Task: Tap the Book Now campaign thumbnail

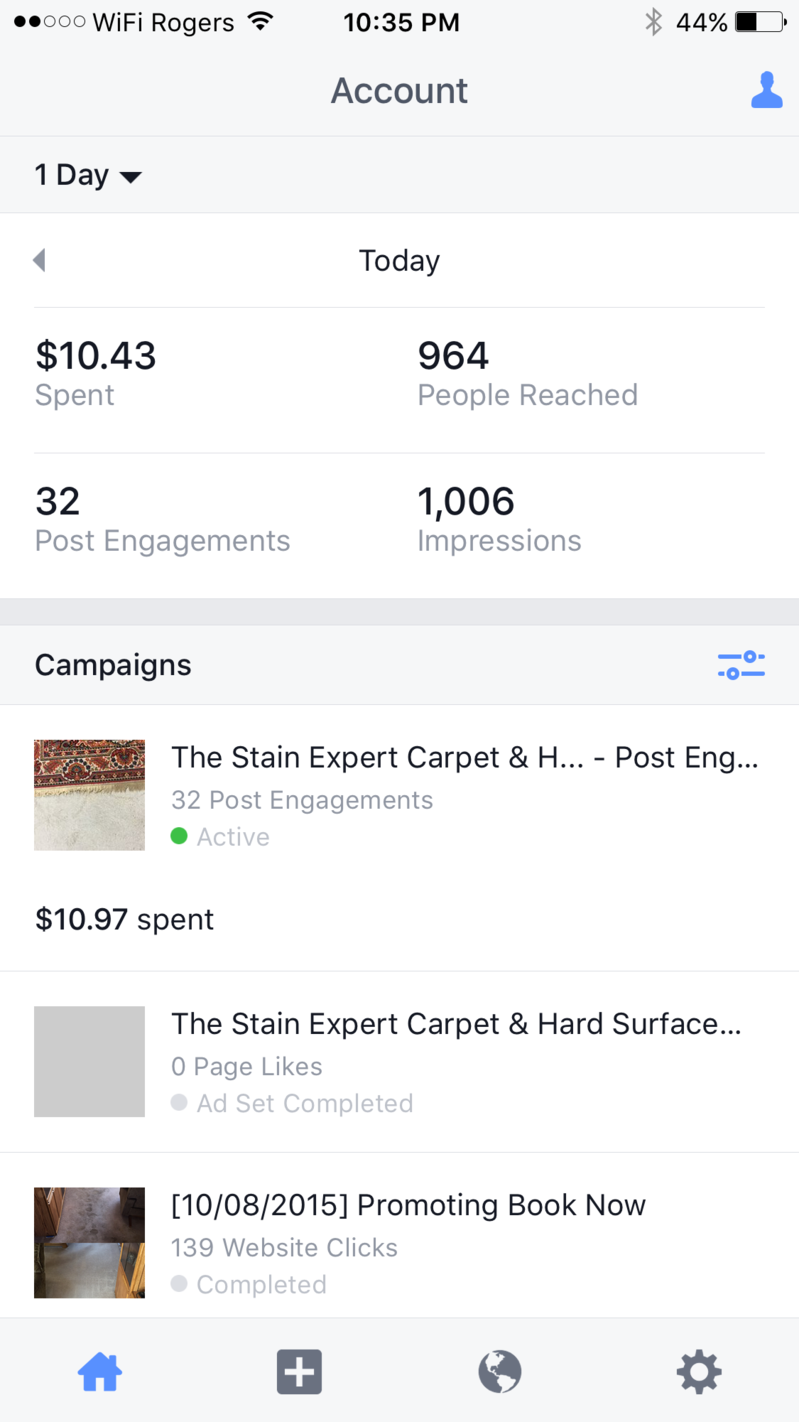Action: 89,1242
